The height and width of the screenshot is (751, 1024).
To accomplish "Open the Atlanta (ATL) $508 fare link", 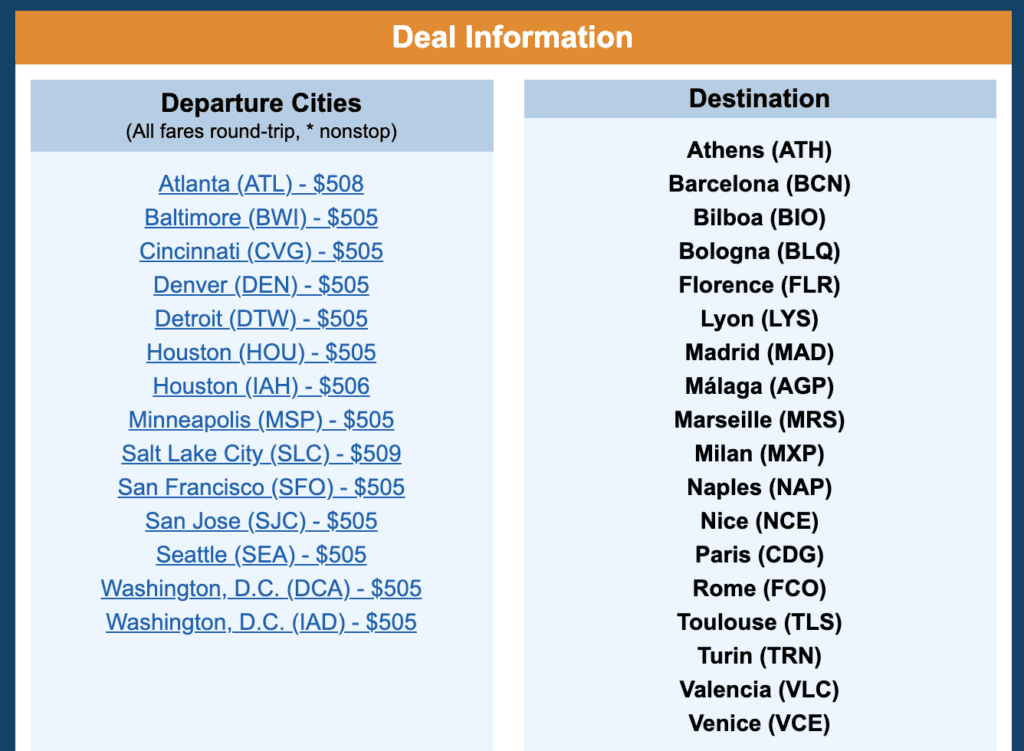I will (x=261, y=184).
